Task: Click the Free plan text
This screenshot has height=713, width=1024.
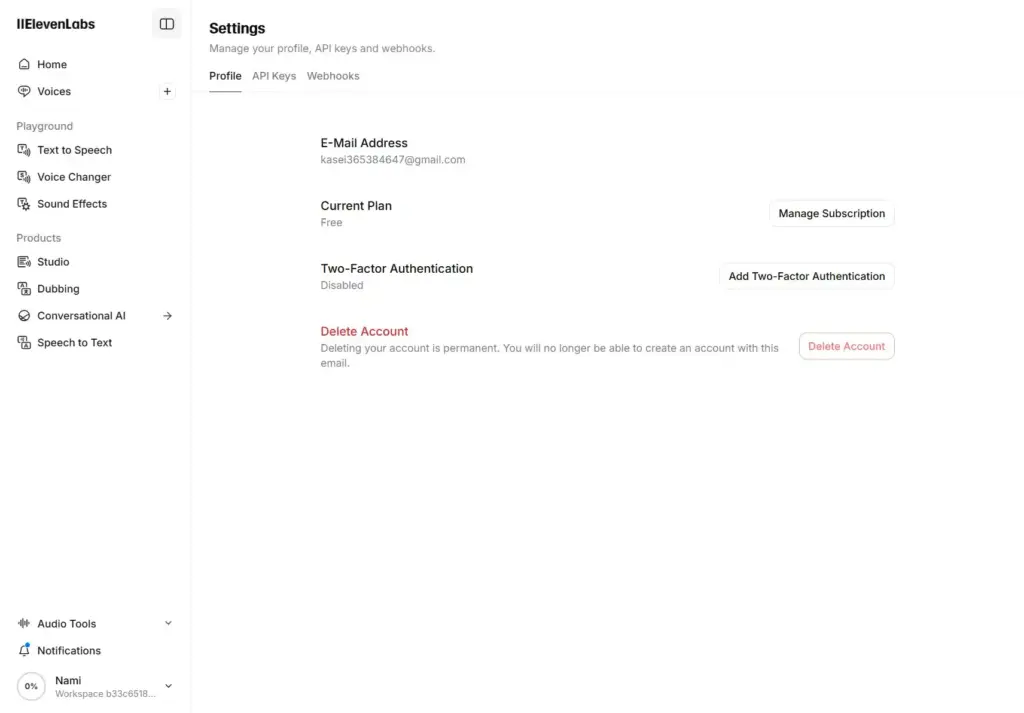Action: coord(331,223)
